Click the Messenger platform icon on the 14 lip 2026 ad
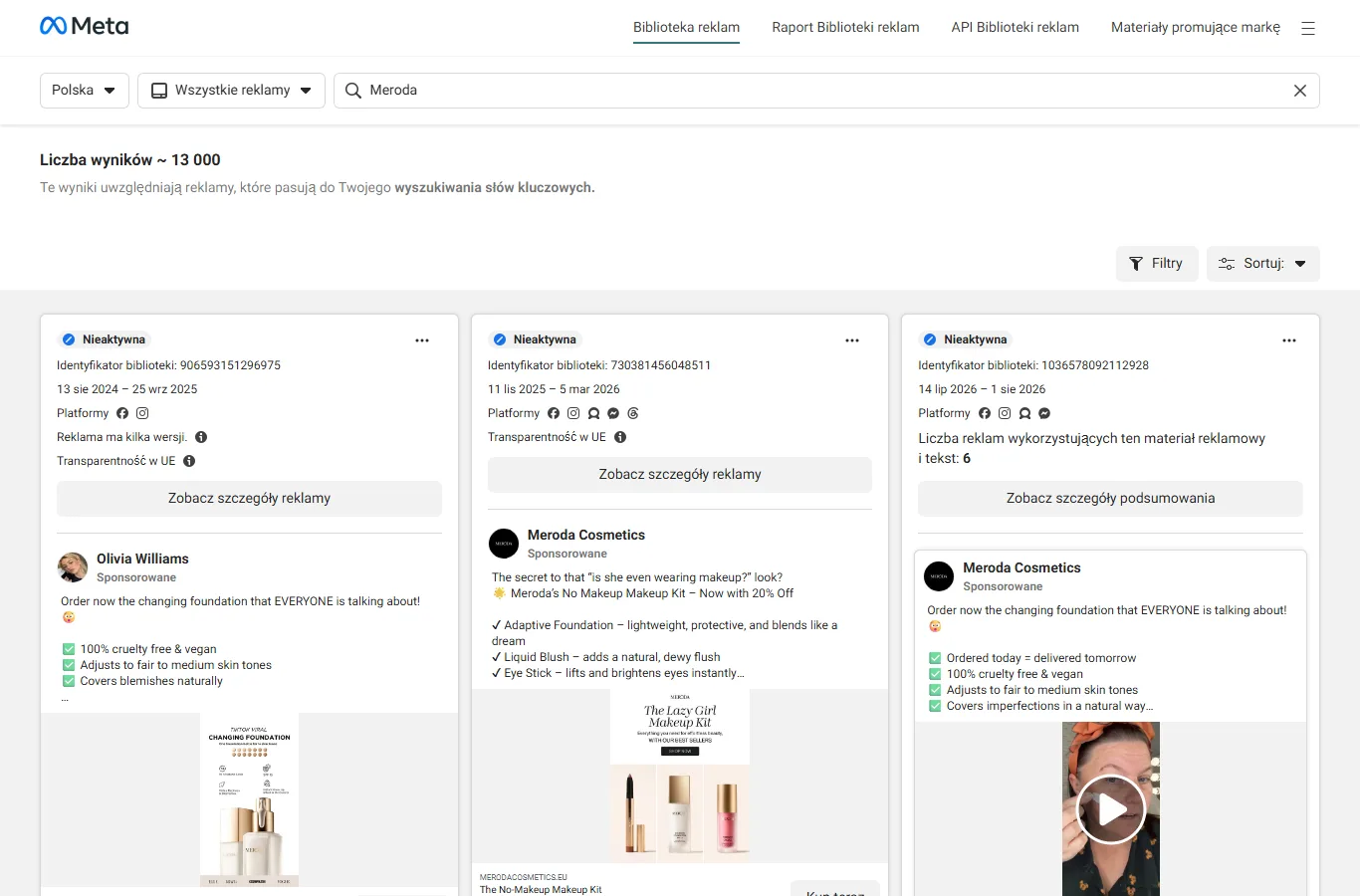 click(1044, 413)
